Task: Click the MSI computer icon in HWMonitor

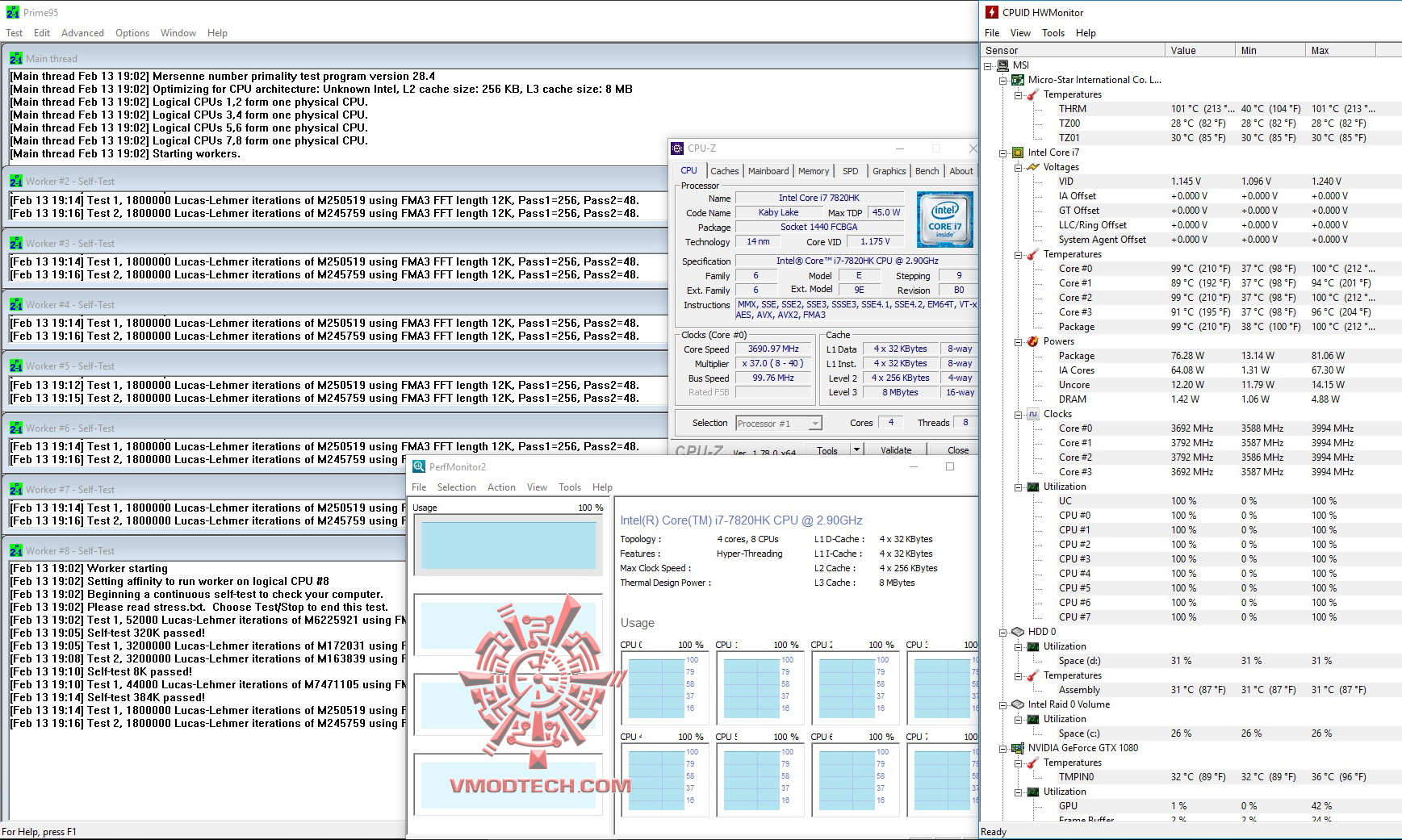Action: (1003, 65)
